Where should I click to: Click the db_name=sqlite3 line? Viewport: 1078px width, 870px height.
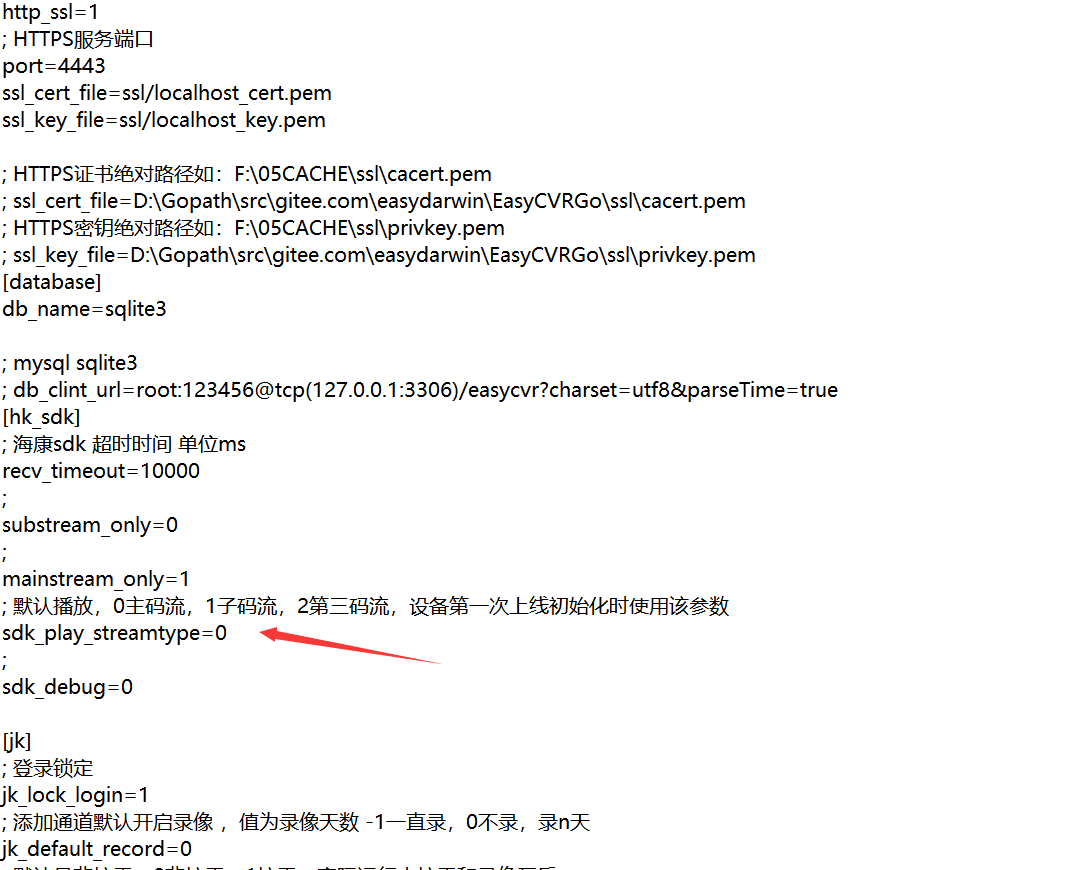[x=84, y=309]
